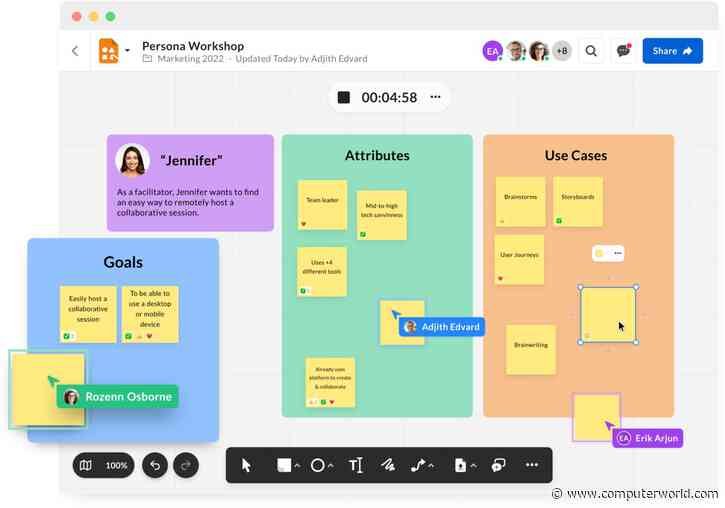Viewport: 725px width, 508px height.
Task: Undo the last action
Action: pyautogui.click(x=155, y=465)
